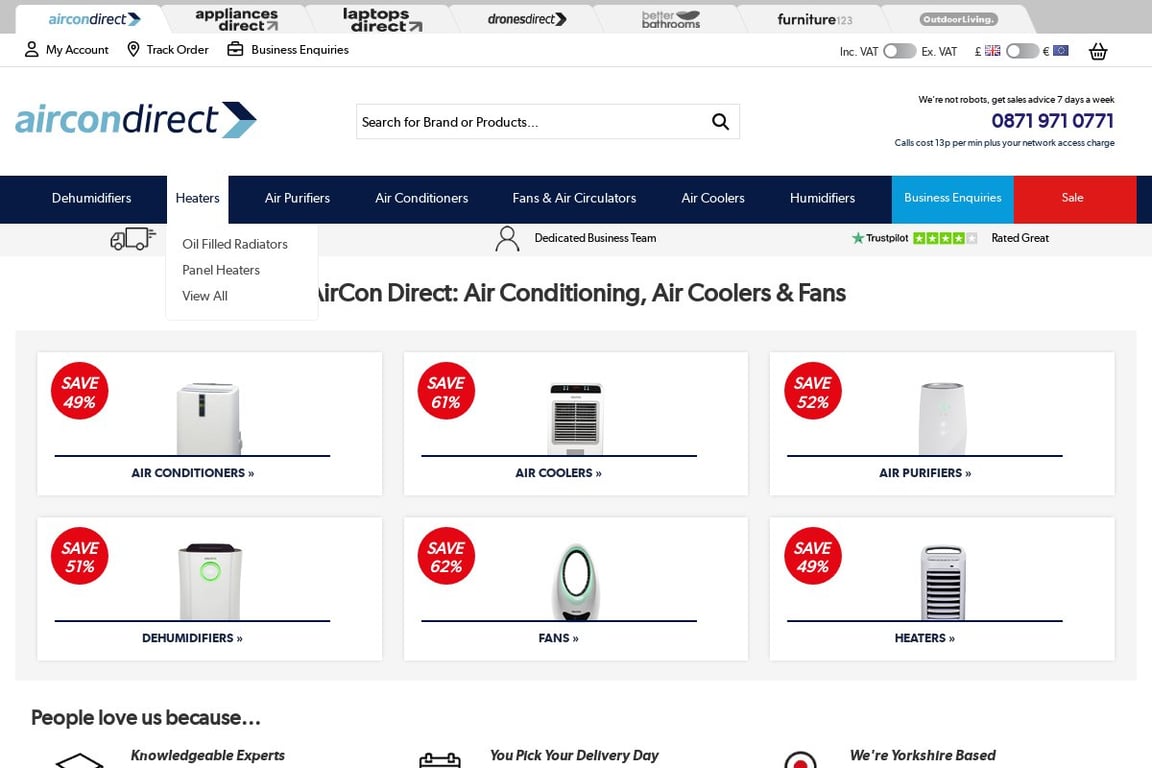This screenshot has width=1152, height=768.
Task: Click the Save 61% badge on Air Coolers
Action: [x=446, y=391]
